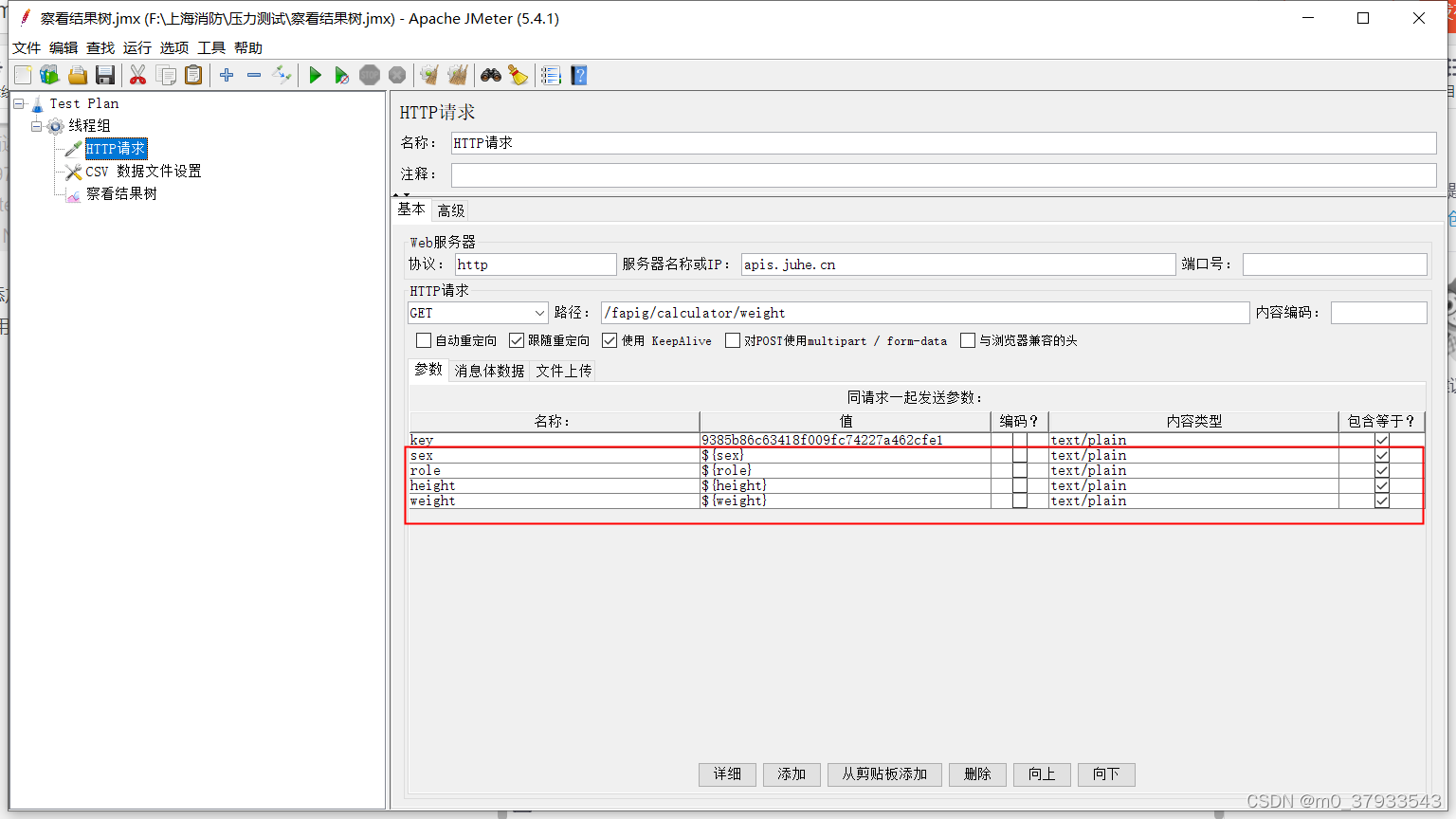The image size is (1456, 819).
Task: Open Search with binoculars icon
Action: 491,75
